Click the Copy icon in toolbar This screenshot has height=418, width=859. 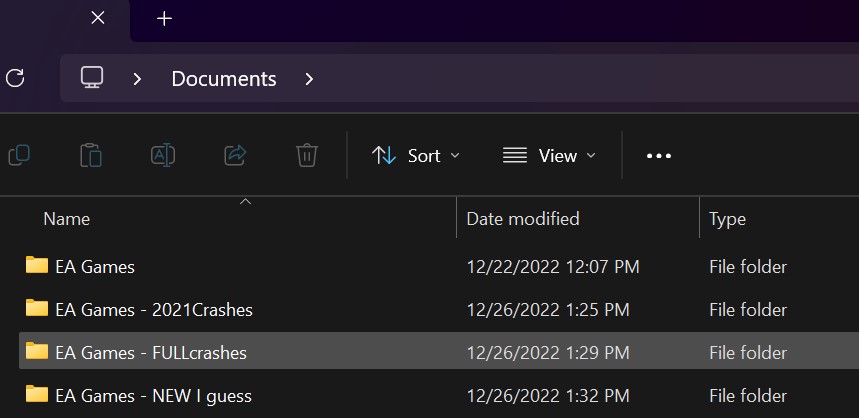coord(18,155)
